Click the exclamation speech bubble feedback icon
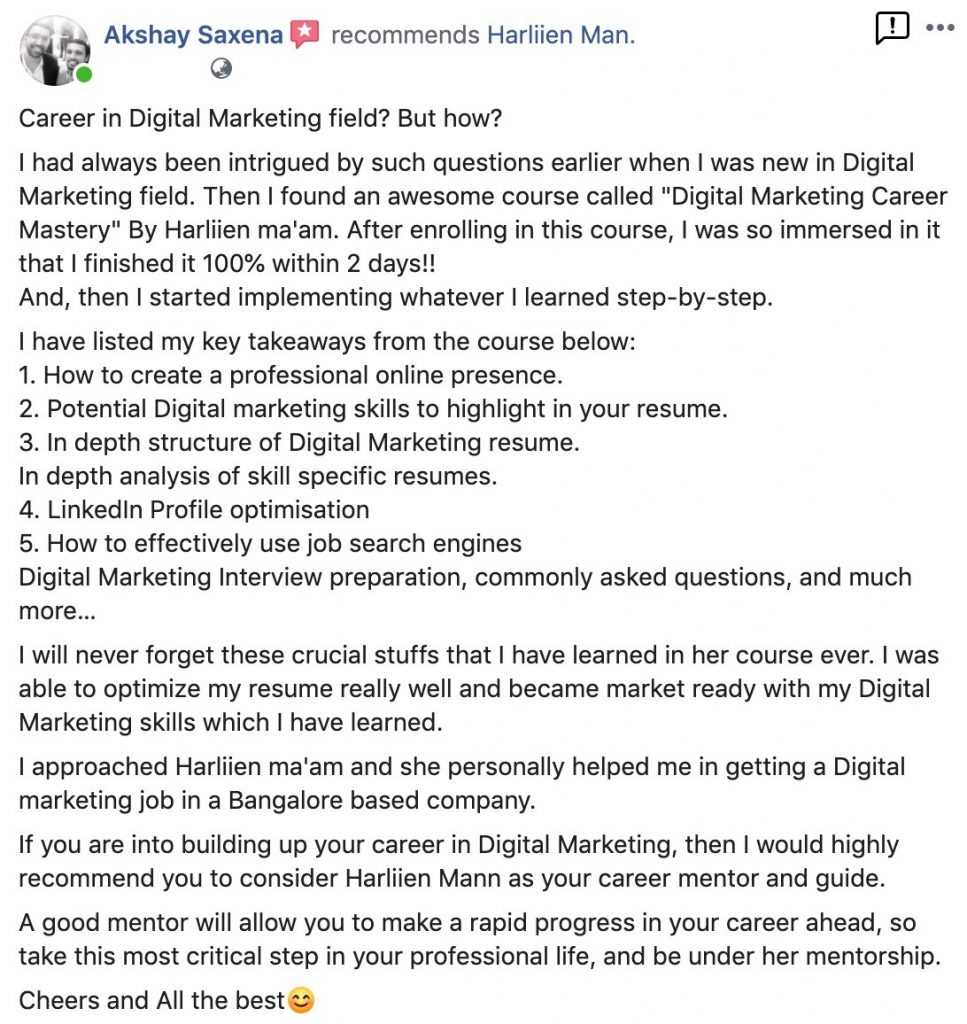 (x=891, y=29)
